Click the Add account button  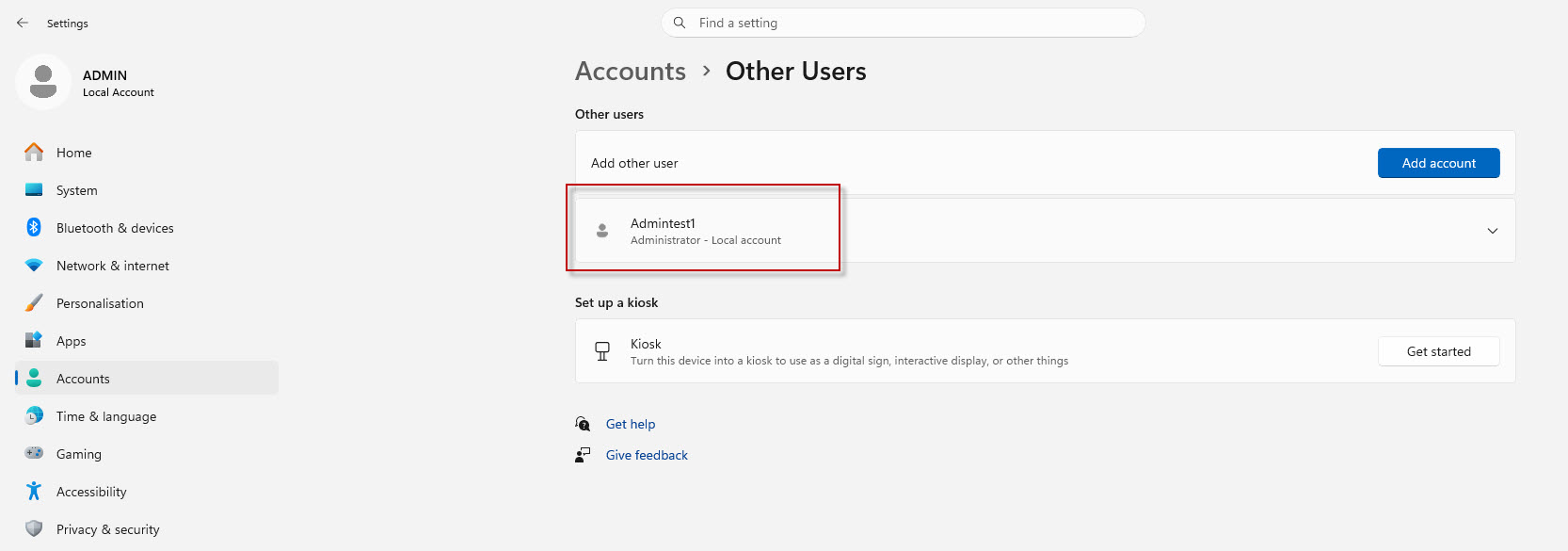click(x=1438, y=163)
